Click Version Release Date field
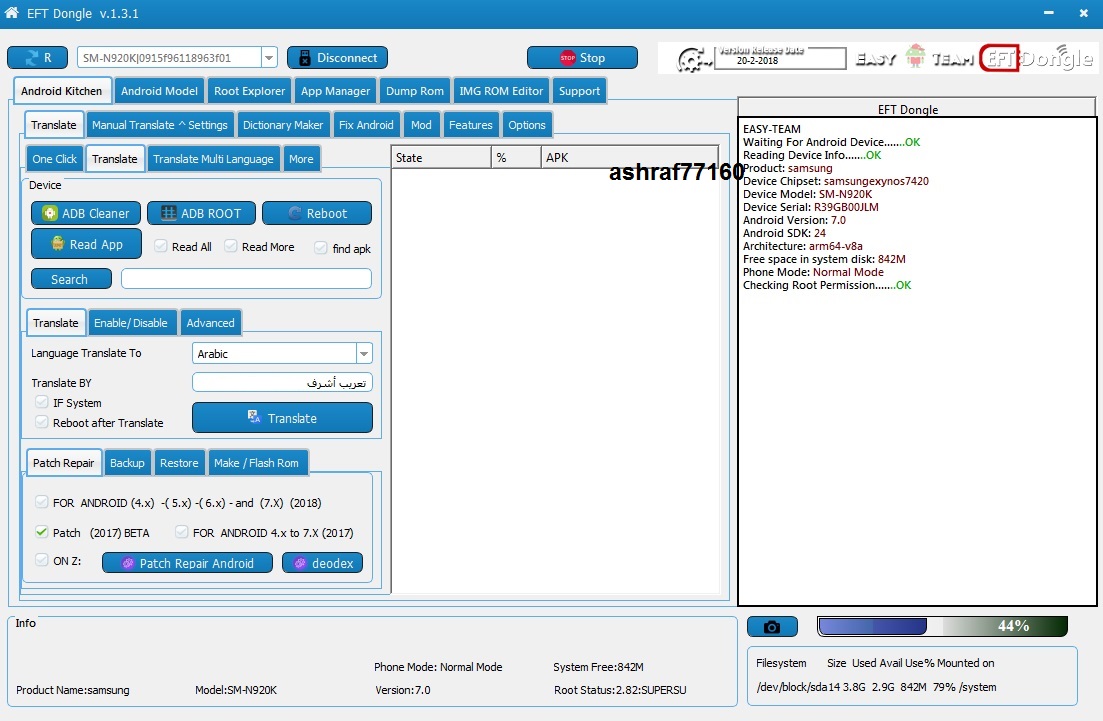Screen dimensions: 1103x721 779,58
